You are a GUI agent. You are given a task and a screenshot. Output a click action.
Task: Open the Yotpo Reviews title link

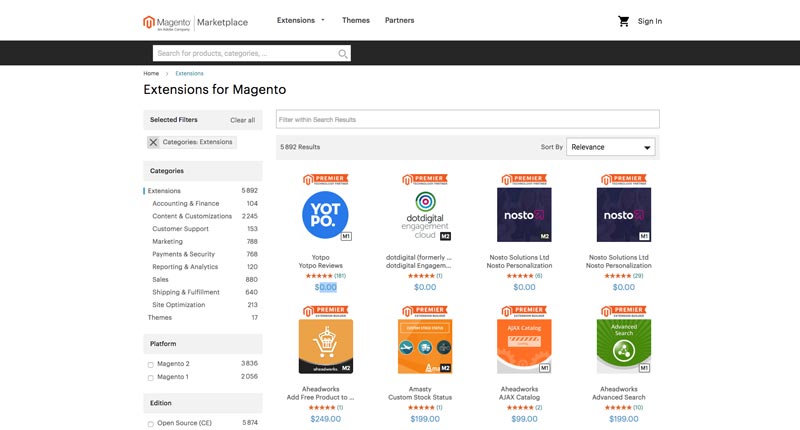point(320,266)
